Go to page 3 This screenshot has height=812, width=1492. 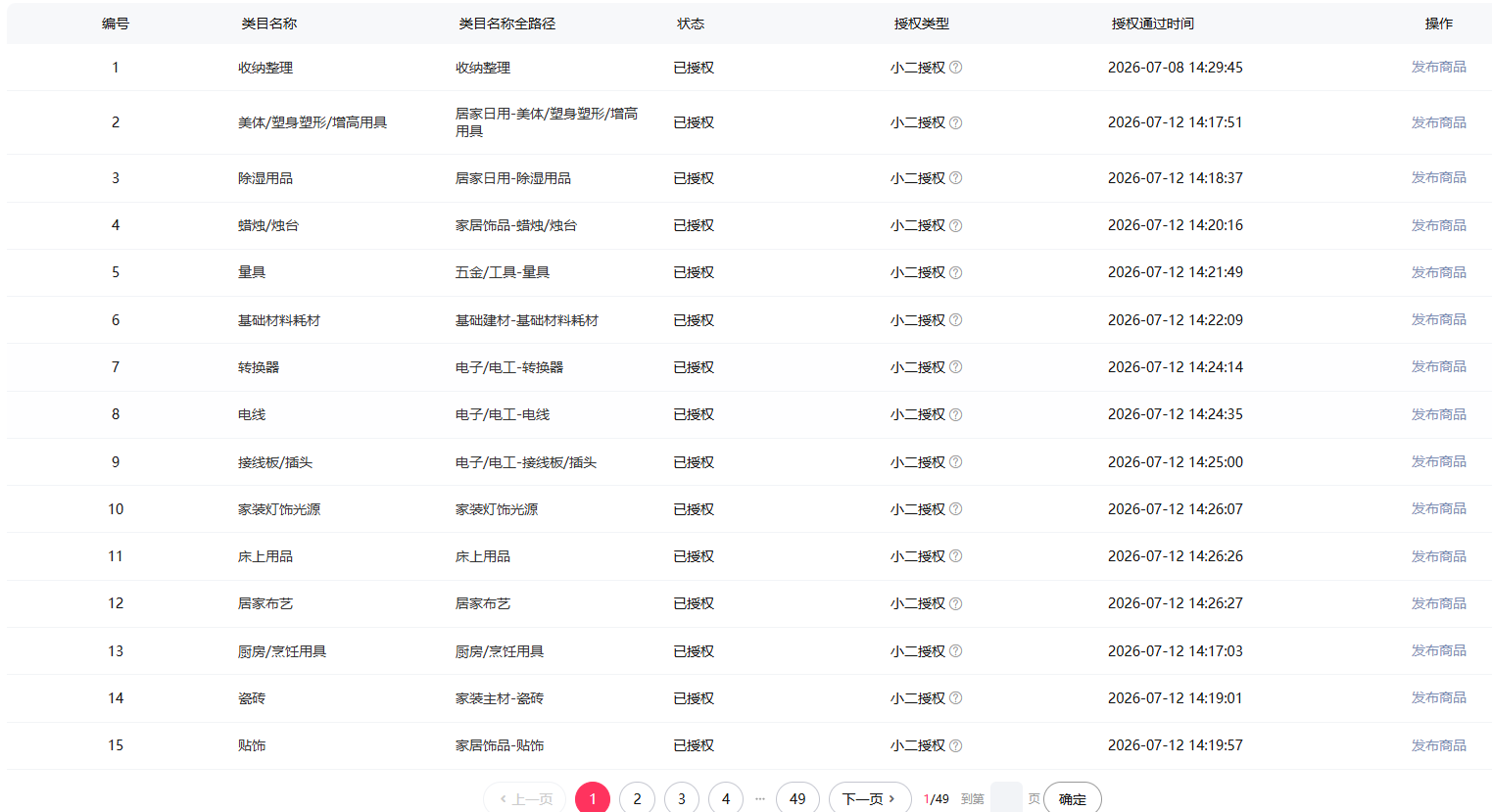click(682, 798)
